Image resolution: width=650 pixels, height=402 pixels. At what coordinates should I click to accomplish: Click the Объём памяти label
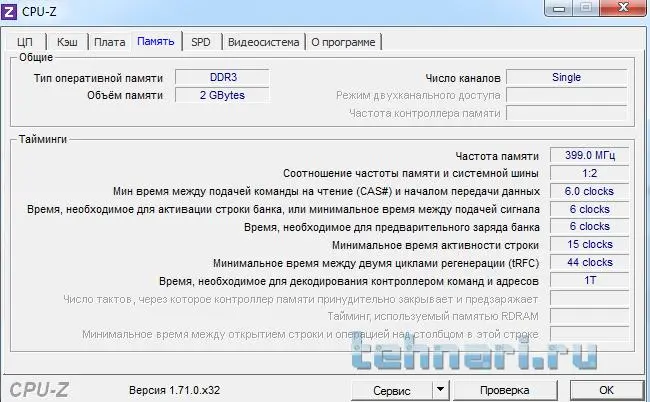click(x=125, y=95)
